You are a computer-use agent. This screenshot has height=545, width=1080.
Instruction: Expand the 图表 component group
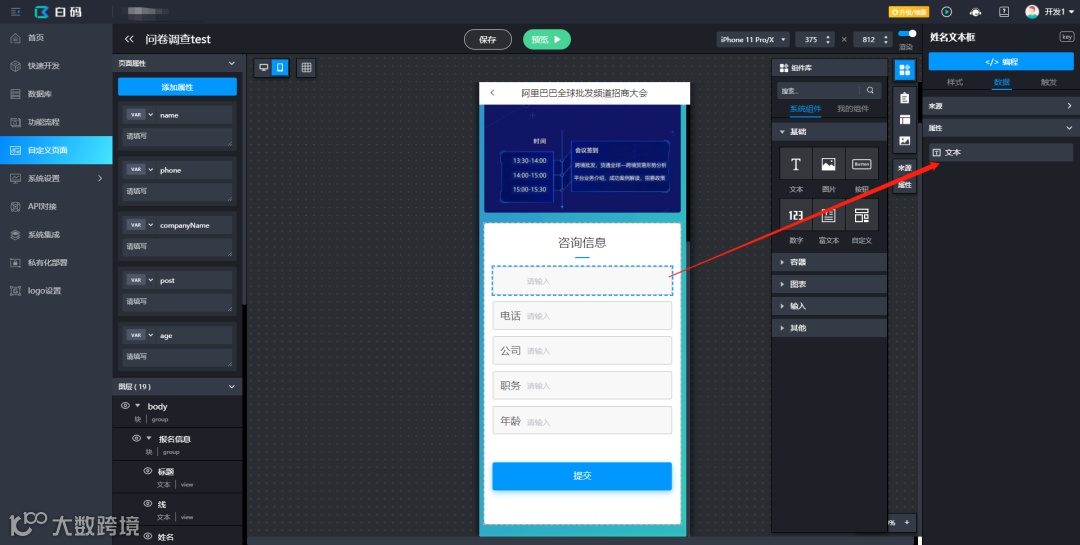click(829, 284)
